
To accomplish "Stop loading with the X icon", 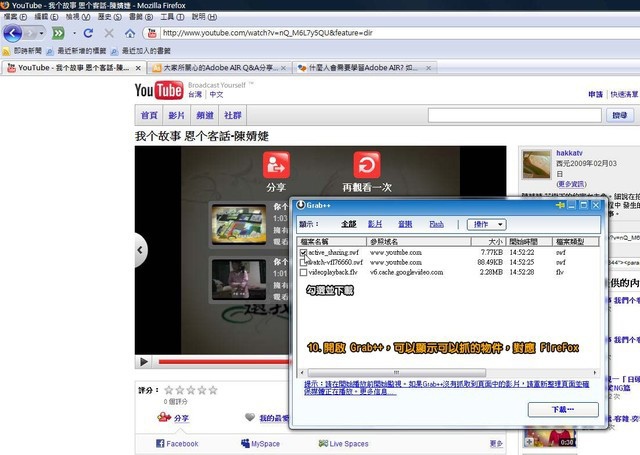I will tap(109, 33).
